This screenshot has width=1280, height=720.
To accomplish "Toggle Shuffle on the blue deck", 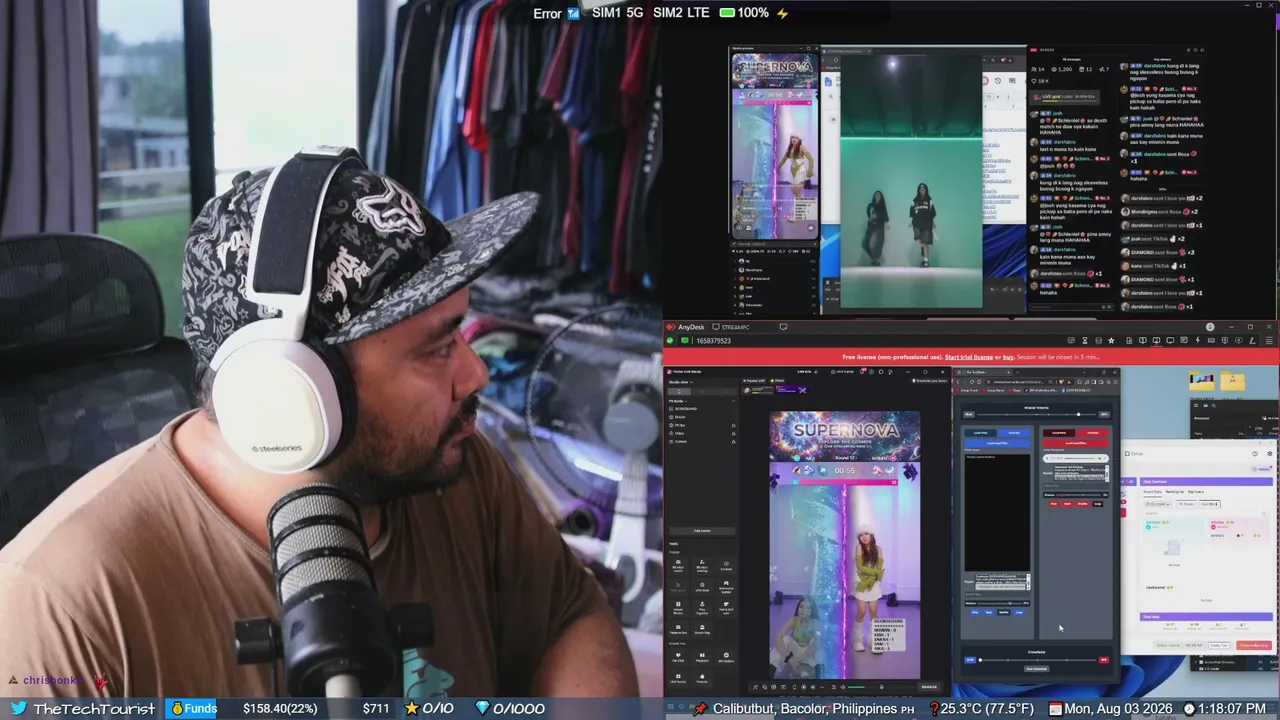I will (1004, 612).
